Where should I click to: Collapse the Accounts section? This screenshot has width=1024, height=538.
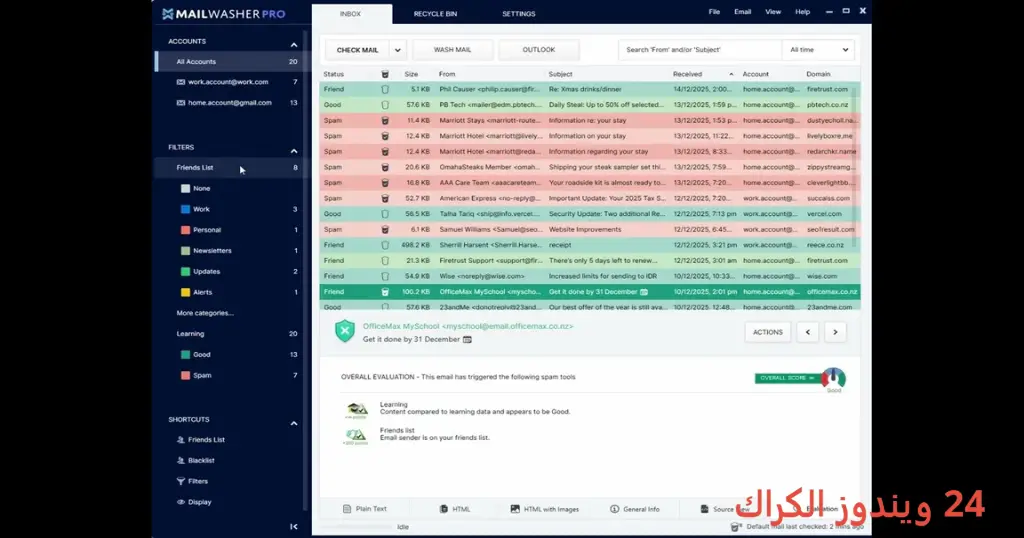pos(294,45)
